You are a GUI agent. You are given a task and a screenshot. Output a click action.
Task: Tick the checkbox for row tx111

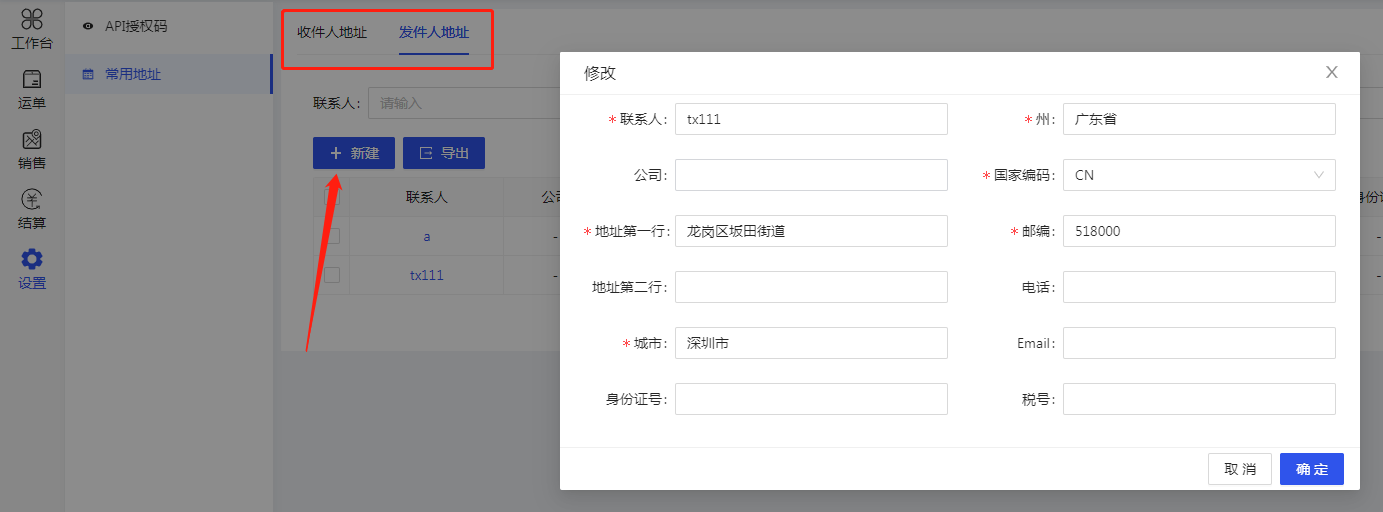(332, 274)
